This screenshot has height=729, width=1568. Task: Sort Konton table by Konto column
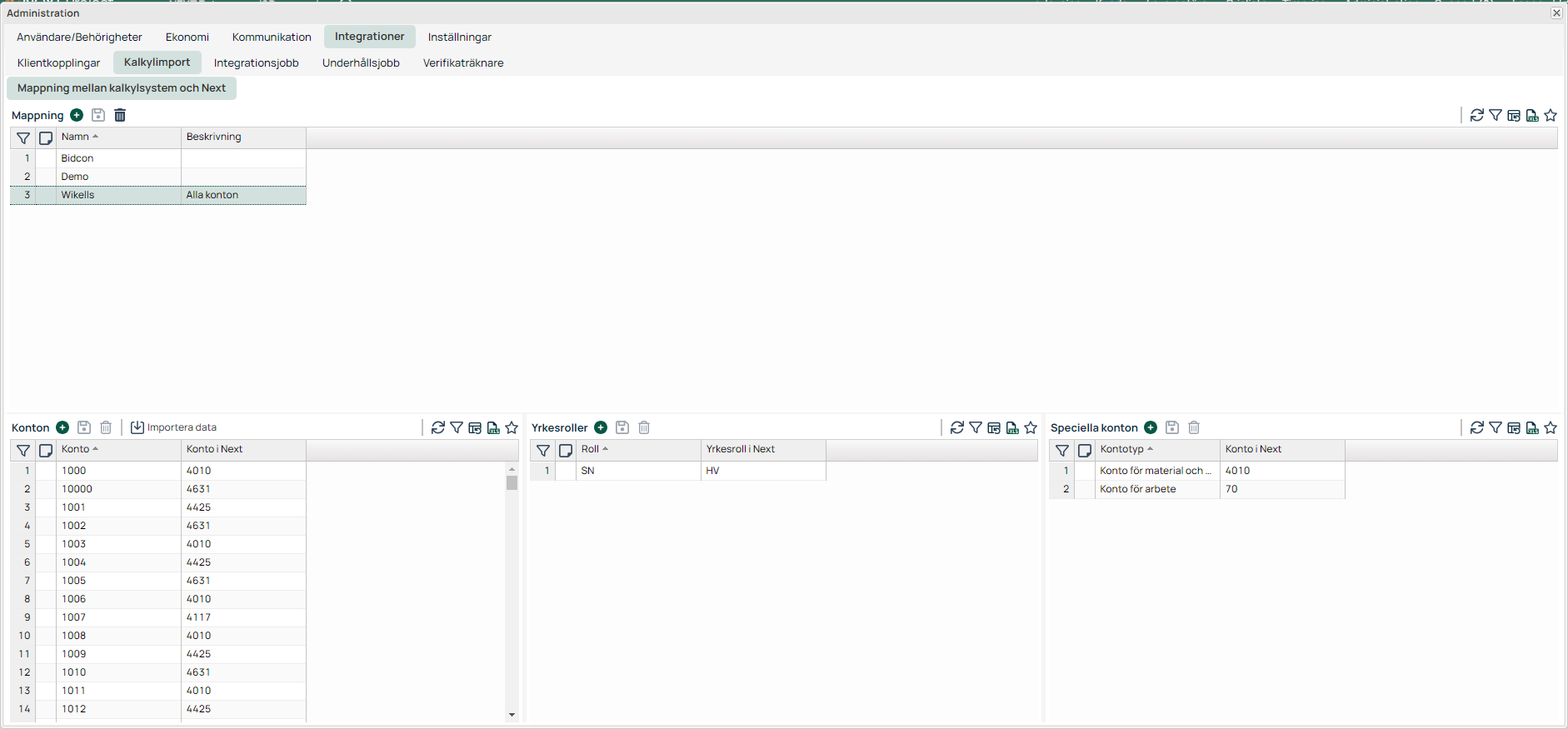[76, 449]
